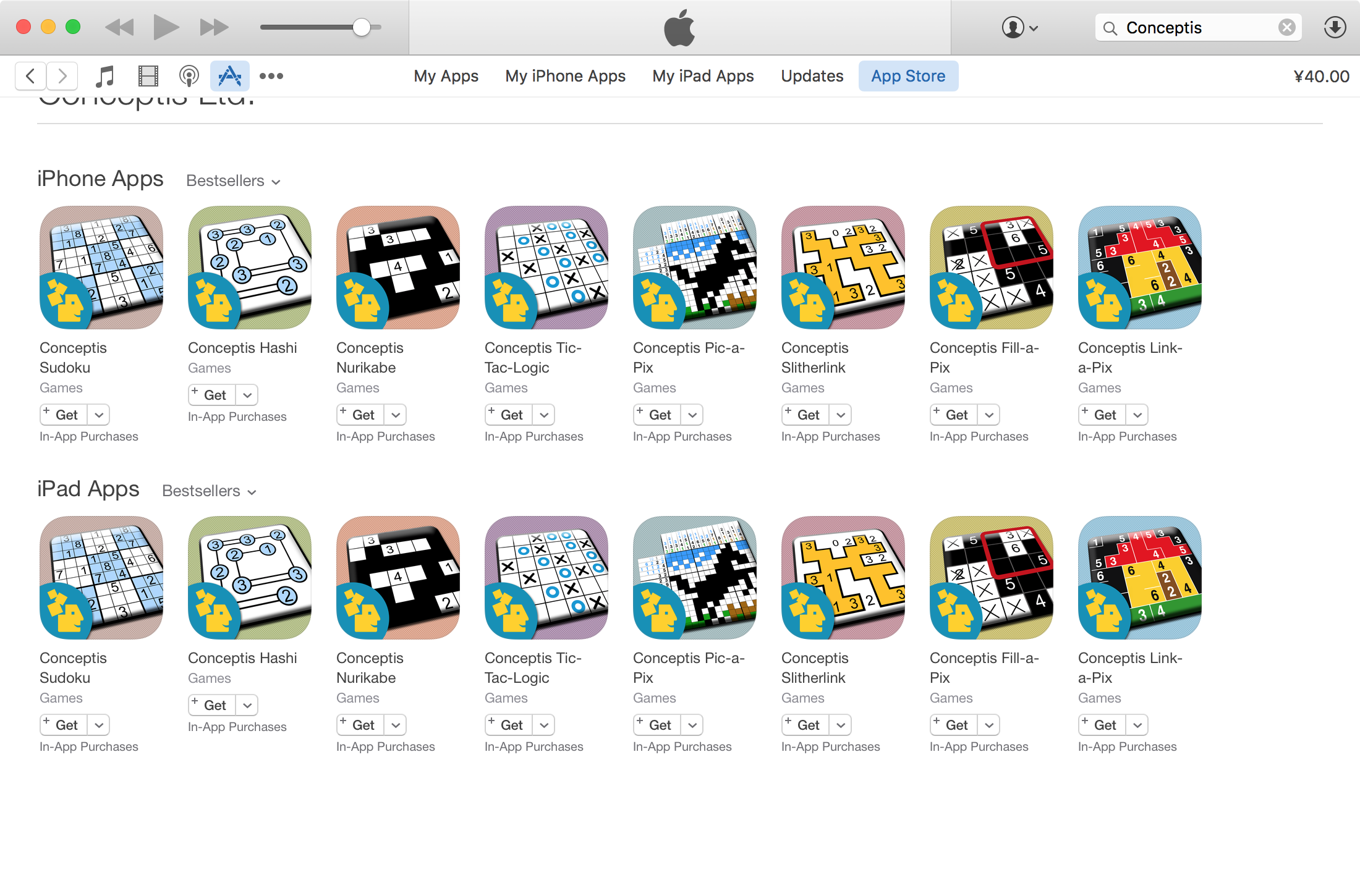
Task: Get iPad Conceptis Link-a-Pix app
Action: [1103, 725]
